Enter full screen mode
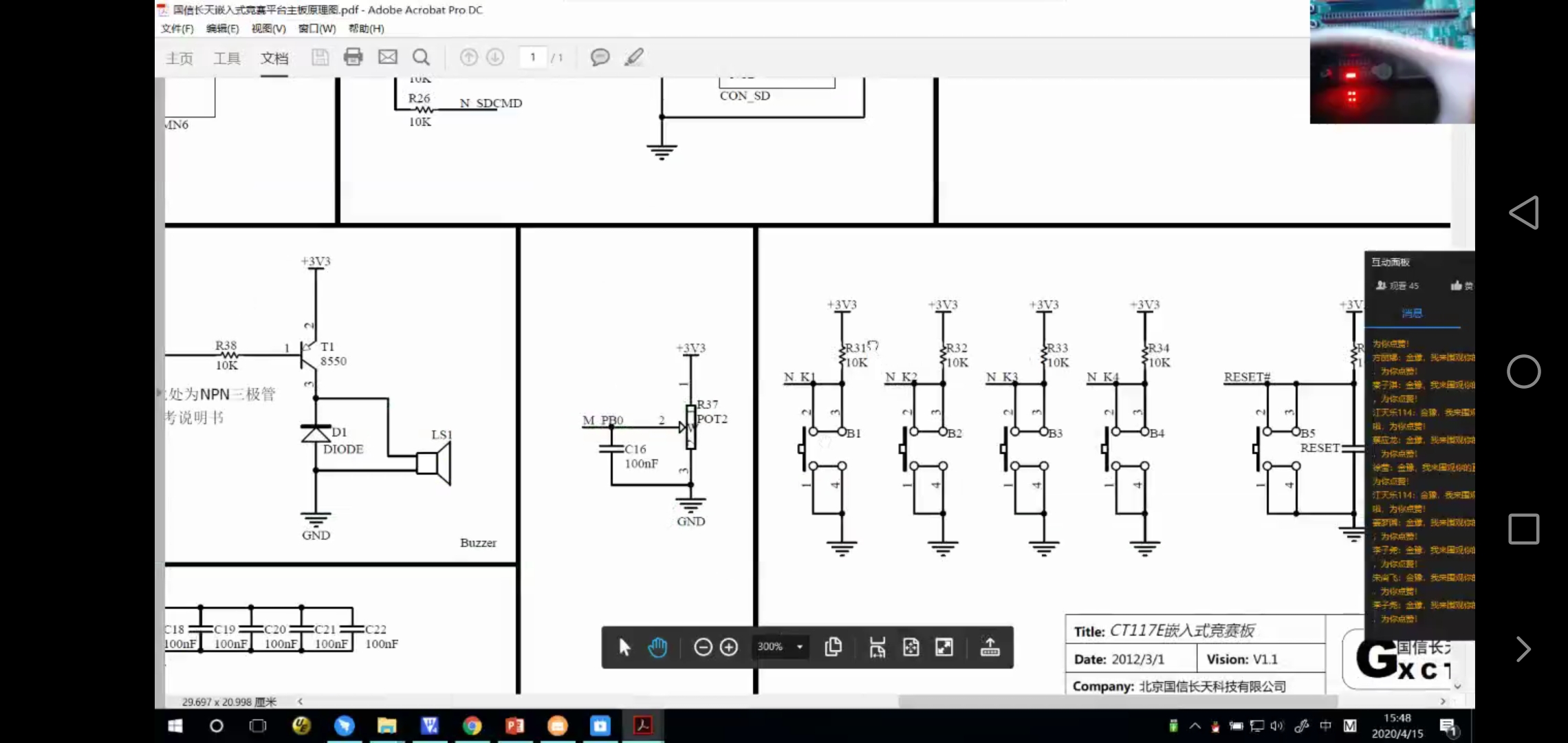 944,647
